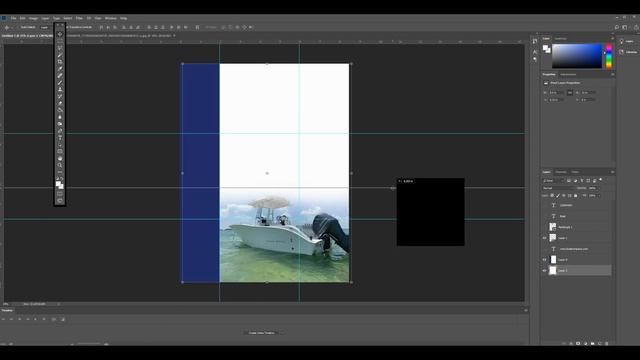Click the hue slider in Color panel
640x360 pixels.
click(609, 56)
